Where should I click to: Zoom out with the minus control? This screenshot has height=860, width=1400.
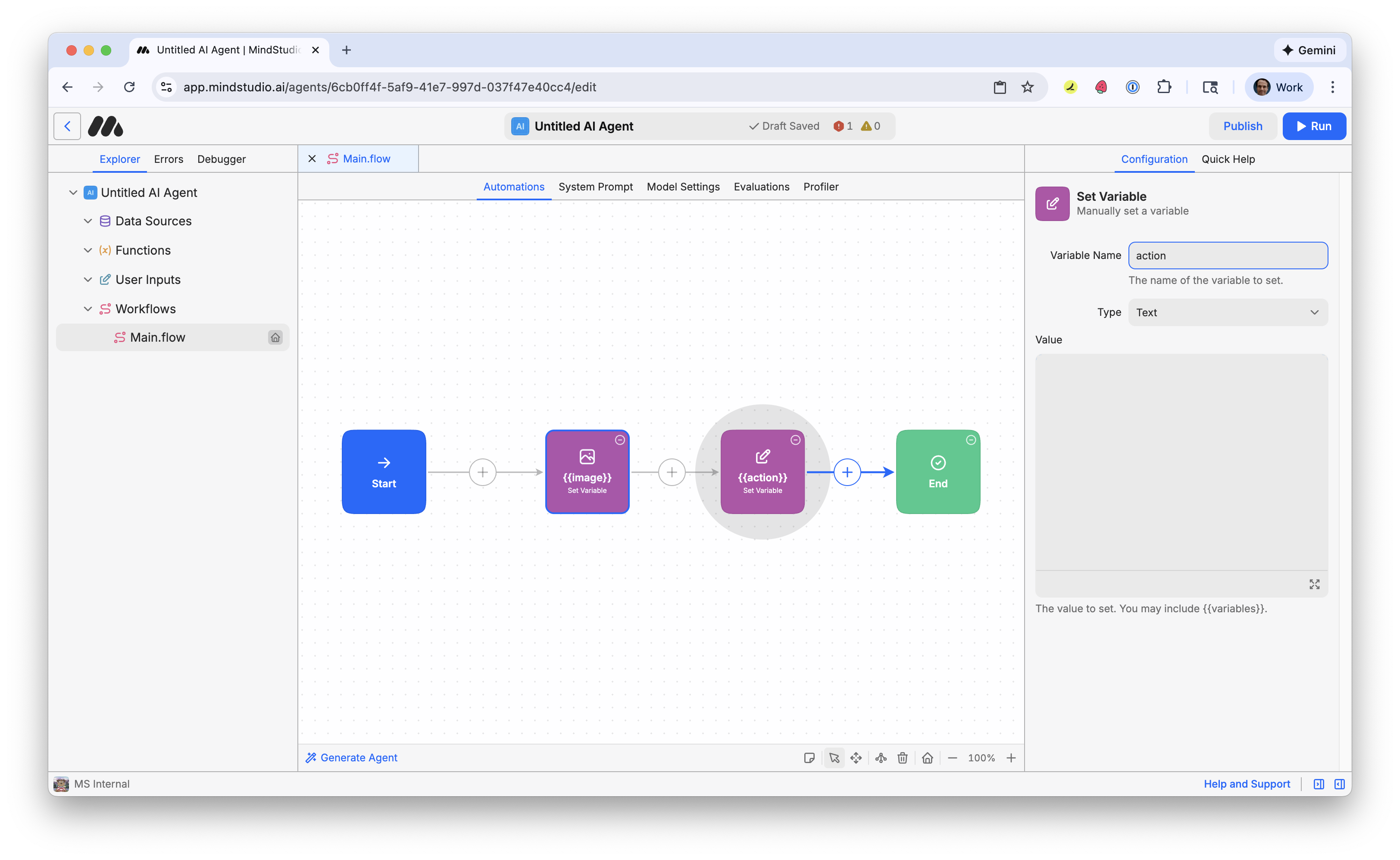952,757
